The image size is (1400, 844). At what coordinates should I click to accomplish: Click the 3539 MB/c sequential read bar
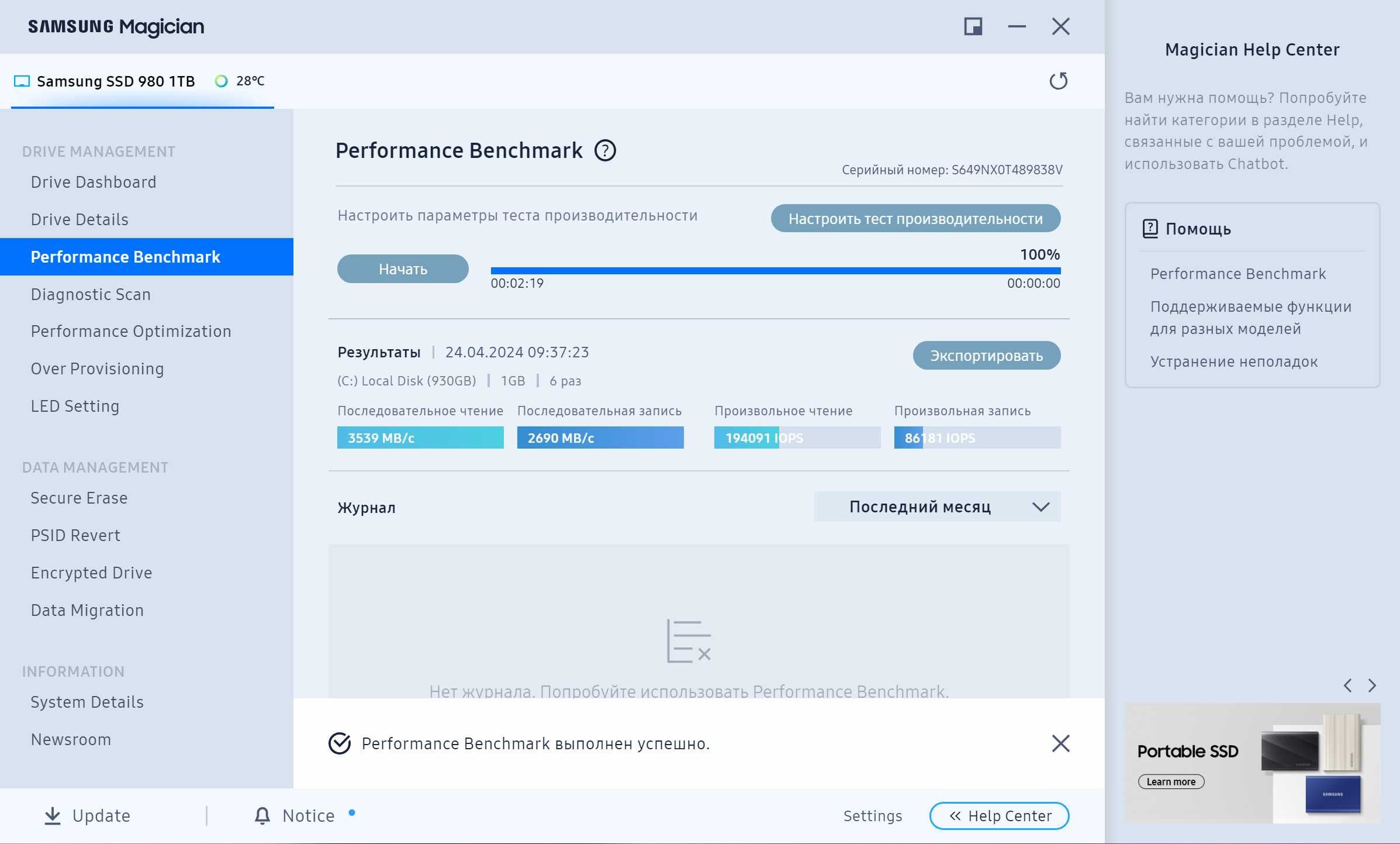click(420, 437)
